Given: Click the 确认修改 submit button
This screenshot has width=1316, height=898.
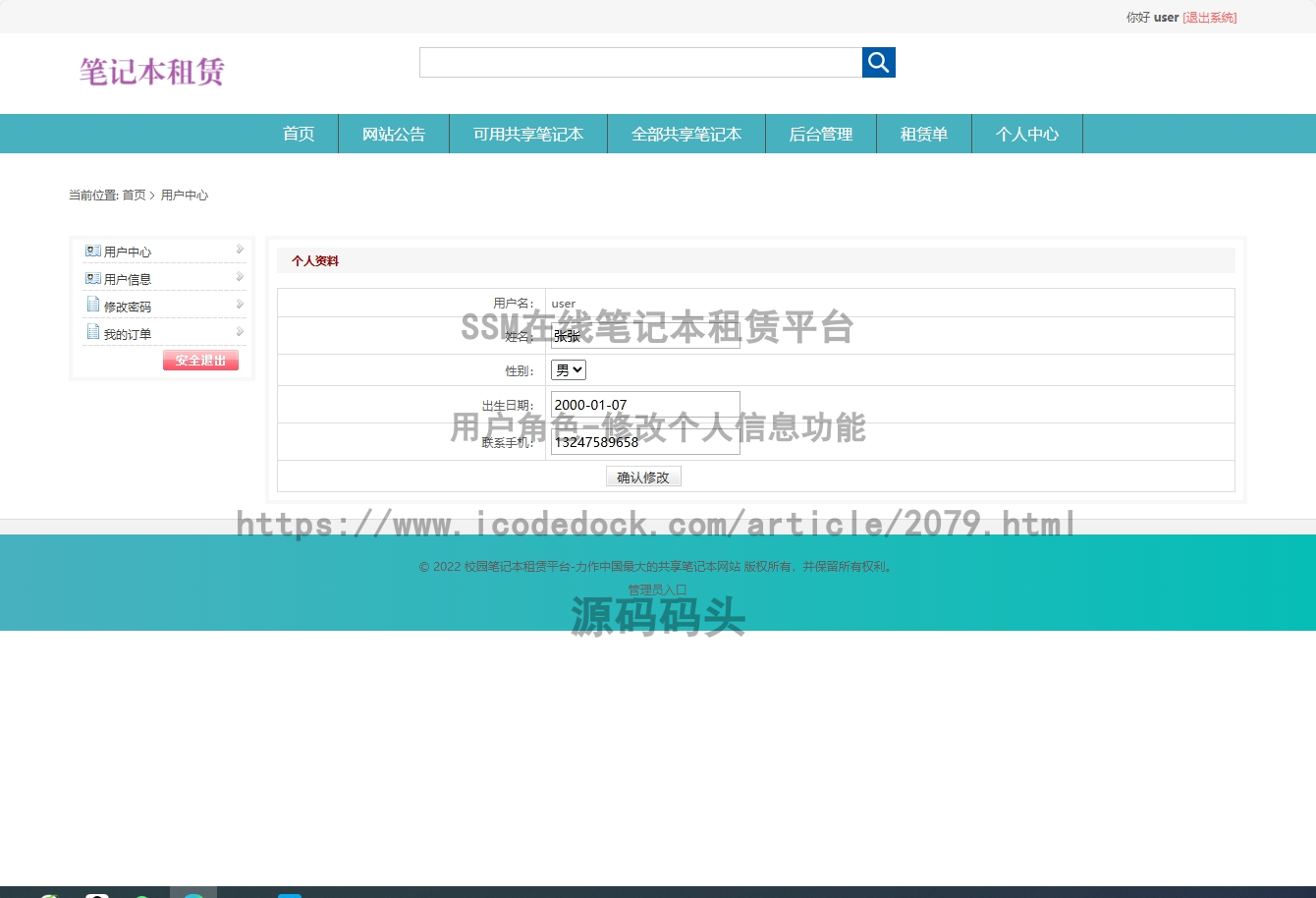Looking at the screenshot, I should 643,477.
